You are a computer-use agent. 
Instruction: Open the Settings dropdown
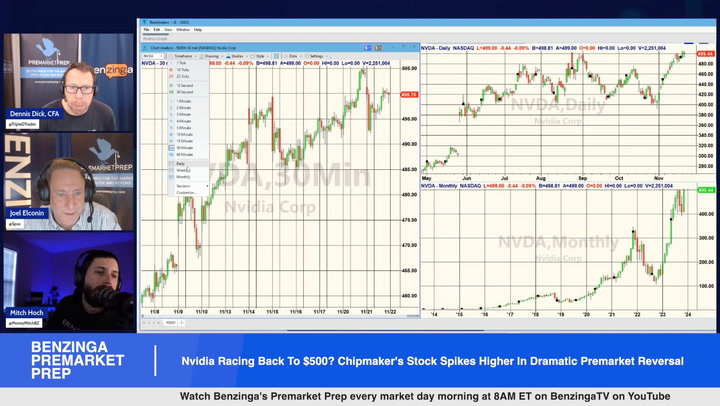[316, 56]
